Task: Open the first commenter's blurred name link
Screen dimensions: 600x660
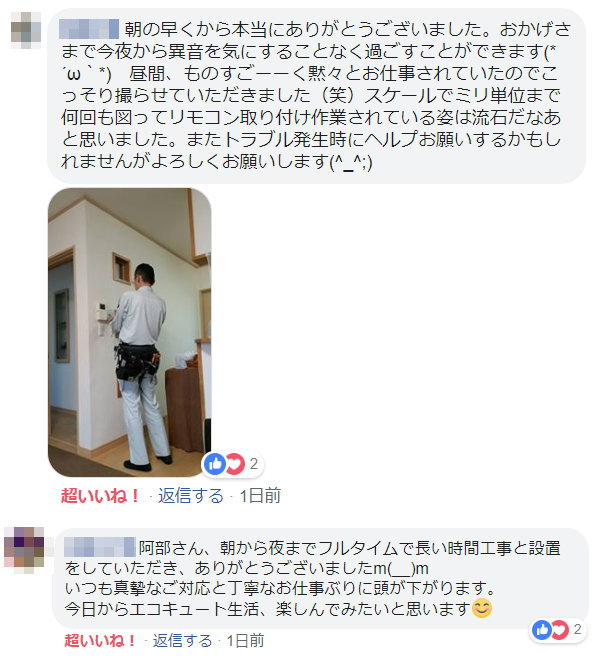Action: pyautogui.click(x=89, y=29)
